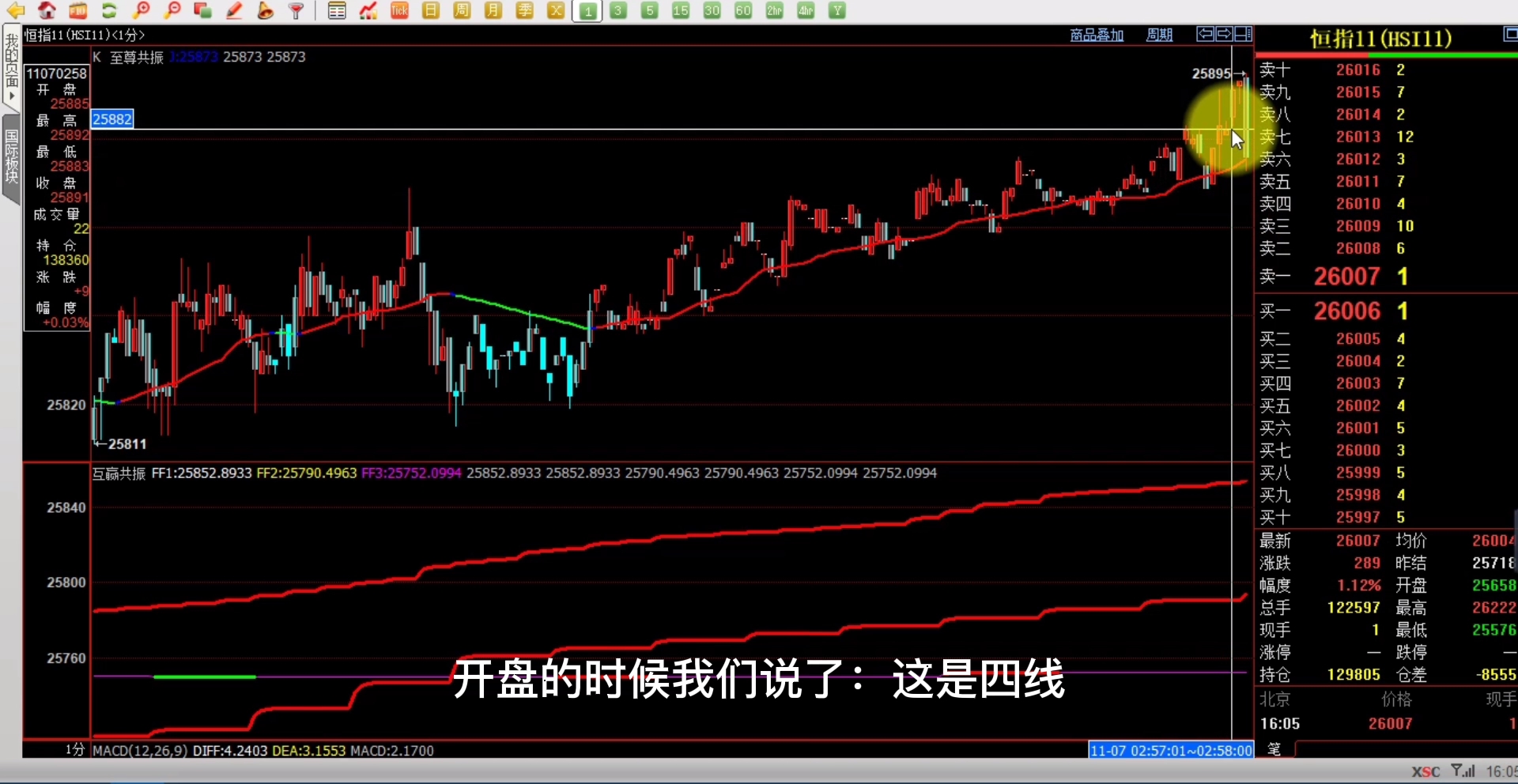Click the 至尊共振 indicator name

[x=137, y=57]
